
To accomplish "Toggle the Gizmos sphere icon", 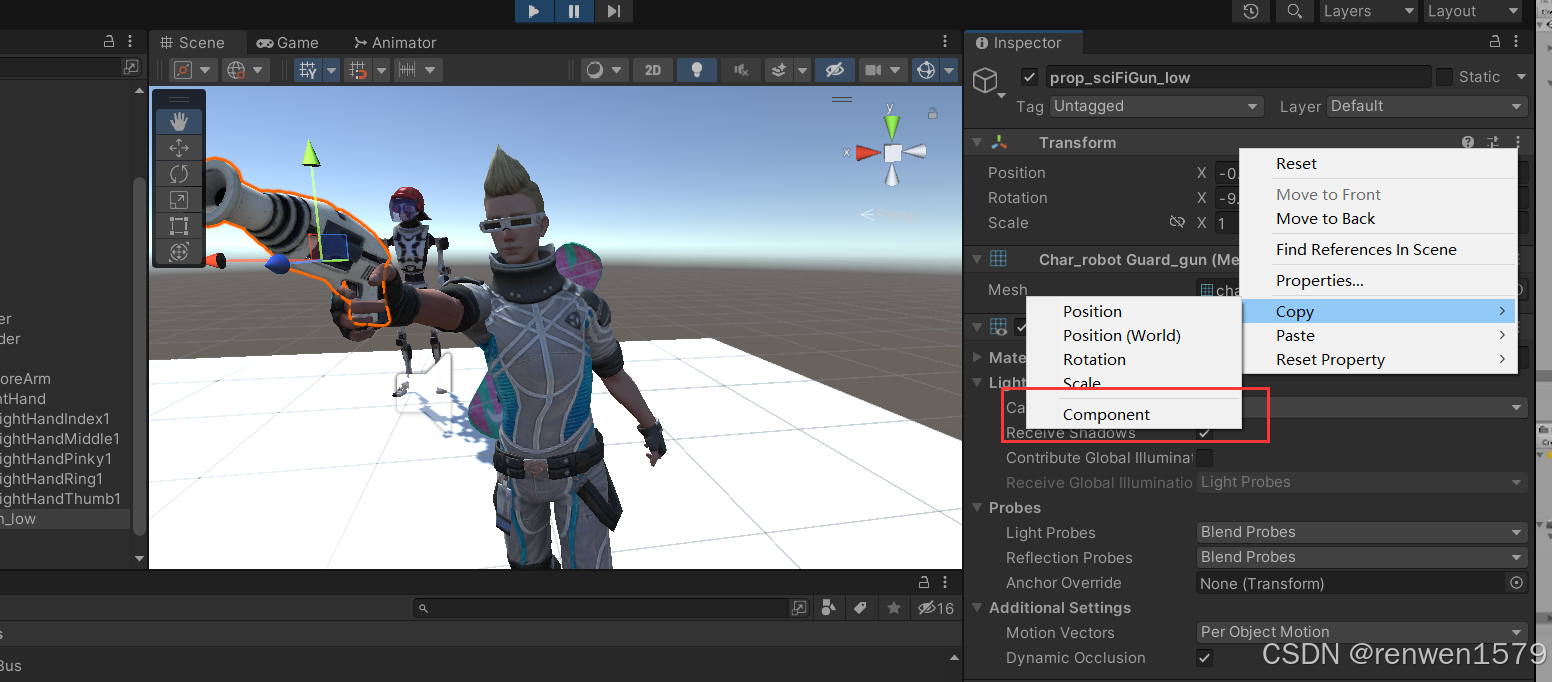I will (926, 70).
